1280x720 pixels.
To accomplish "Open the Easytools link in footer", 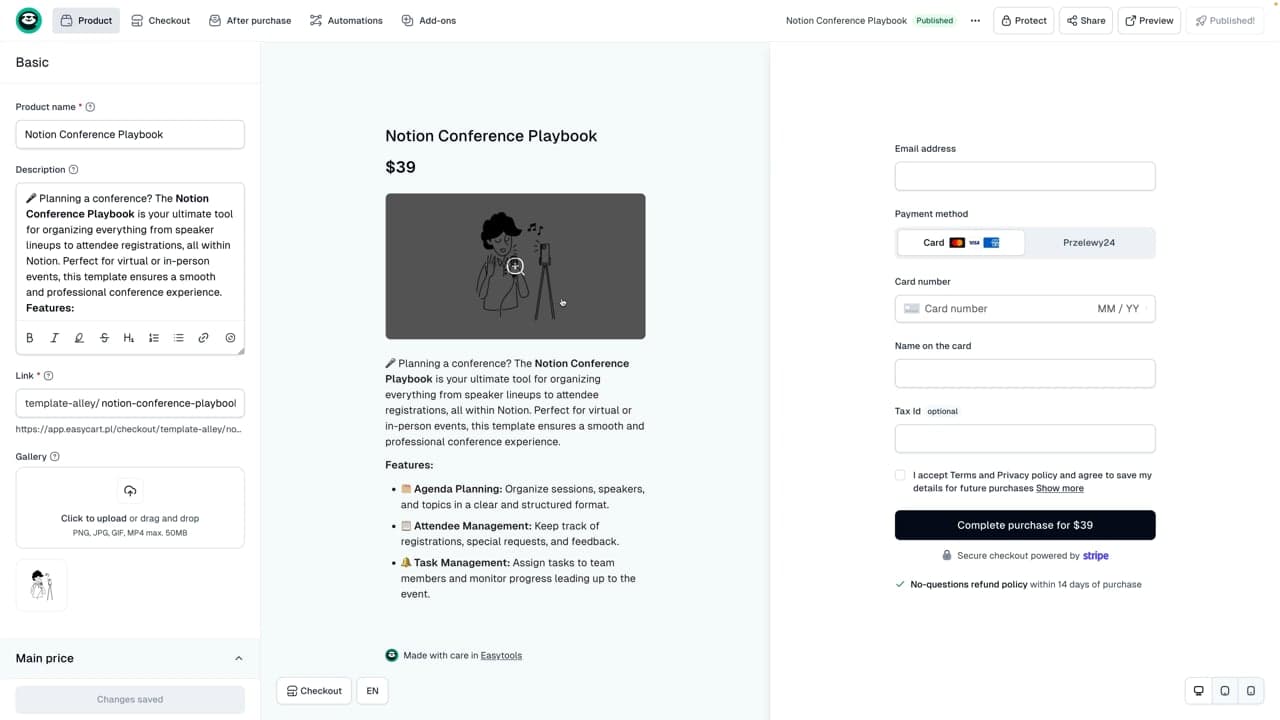I will 501,656.
